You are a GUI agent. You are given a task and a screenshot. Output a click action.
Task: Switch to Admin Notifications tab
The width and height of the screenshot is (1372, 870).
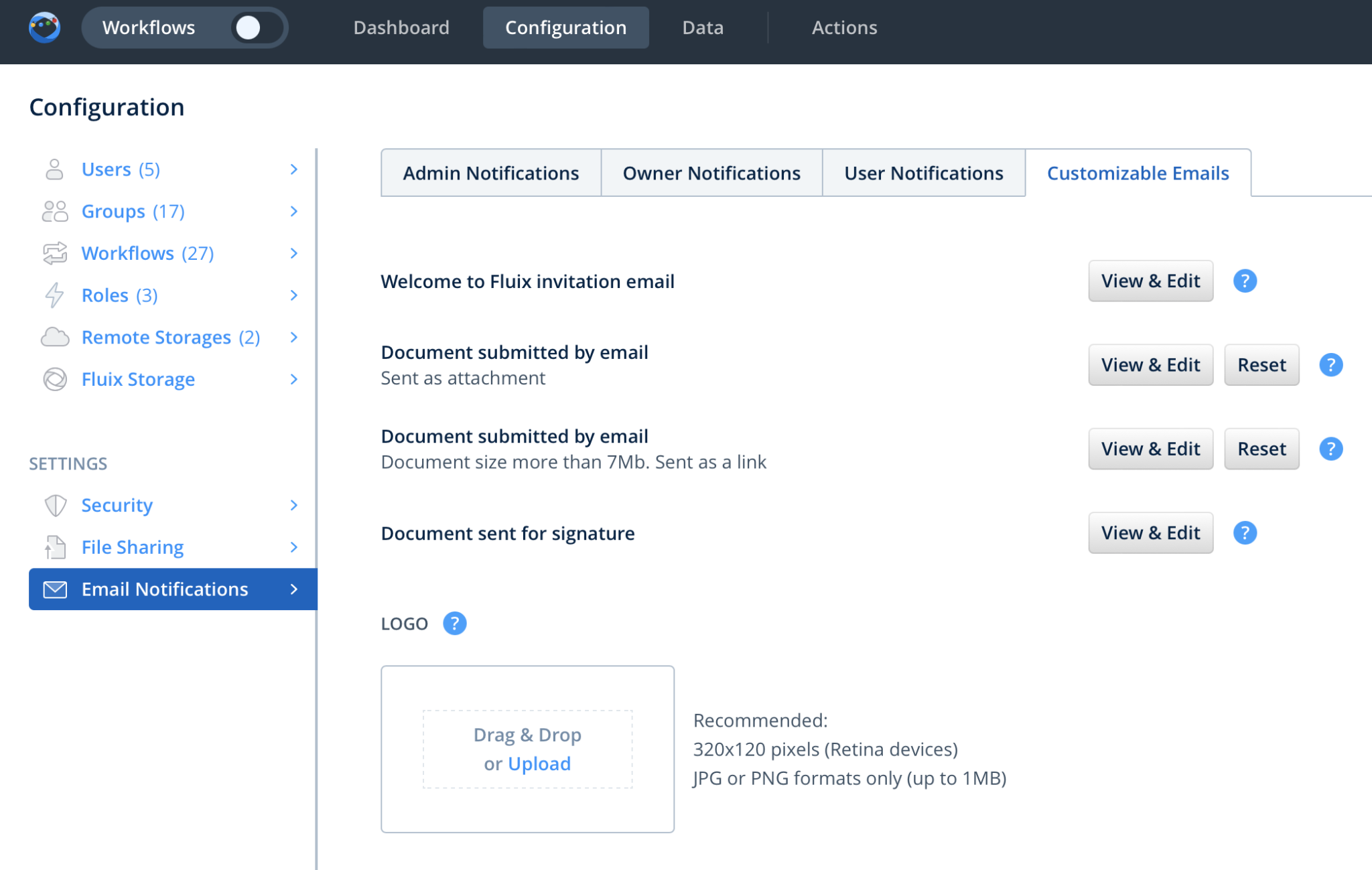[490, 173]
